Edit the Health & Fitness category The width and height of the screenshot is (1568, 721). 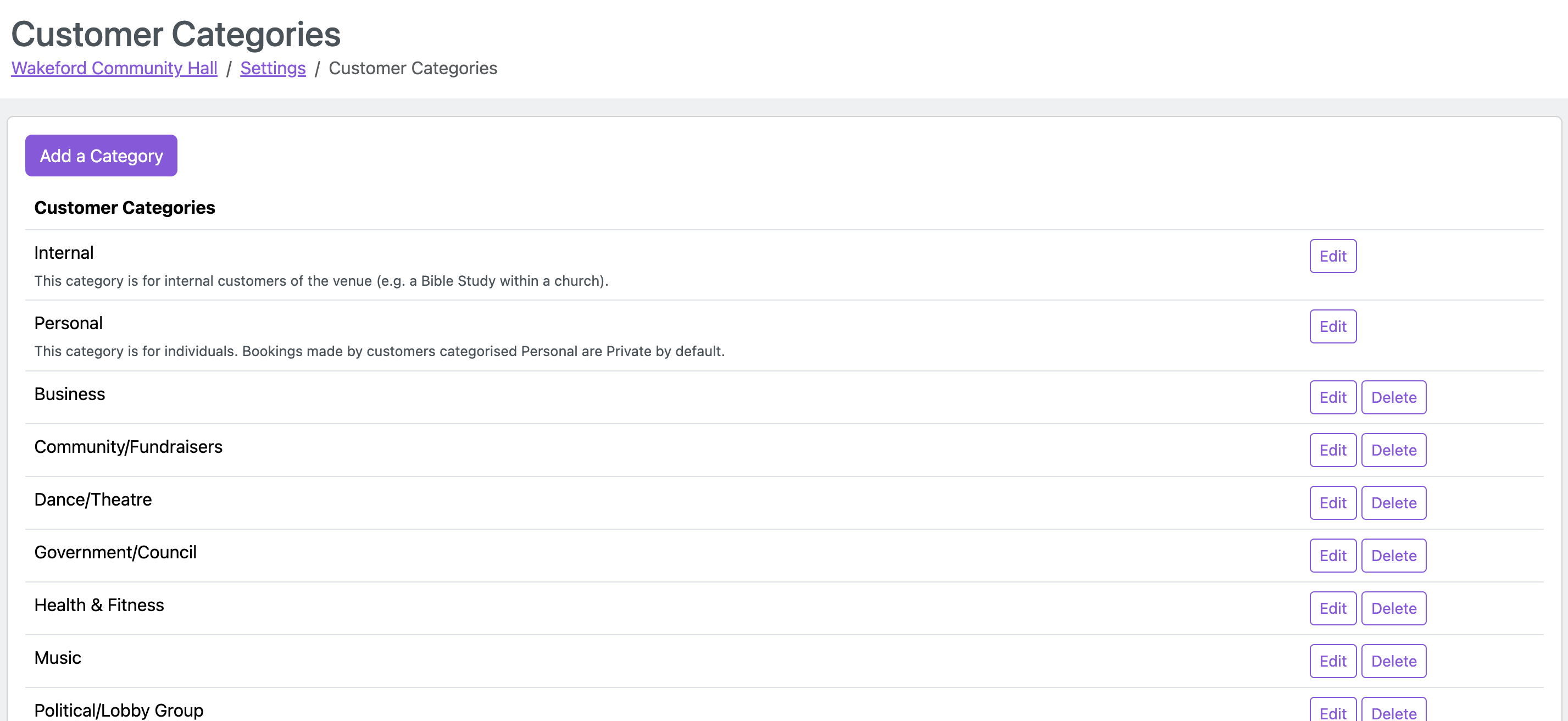[1332, 608]
